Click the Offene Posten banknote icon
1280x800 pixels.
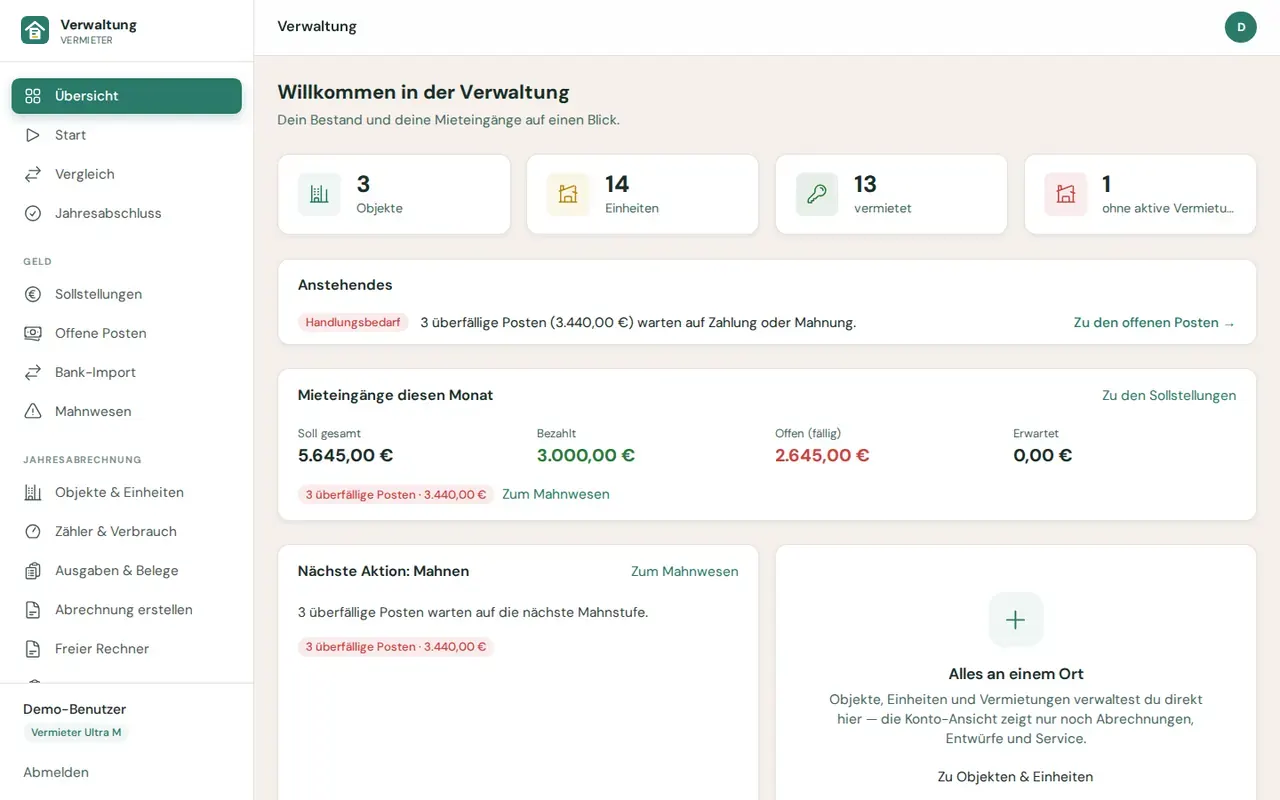(x=33, y=333)
